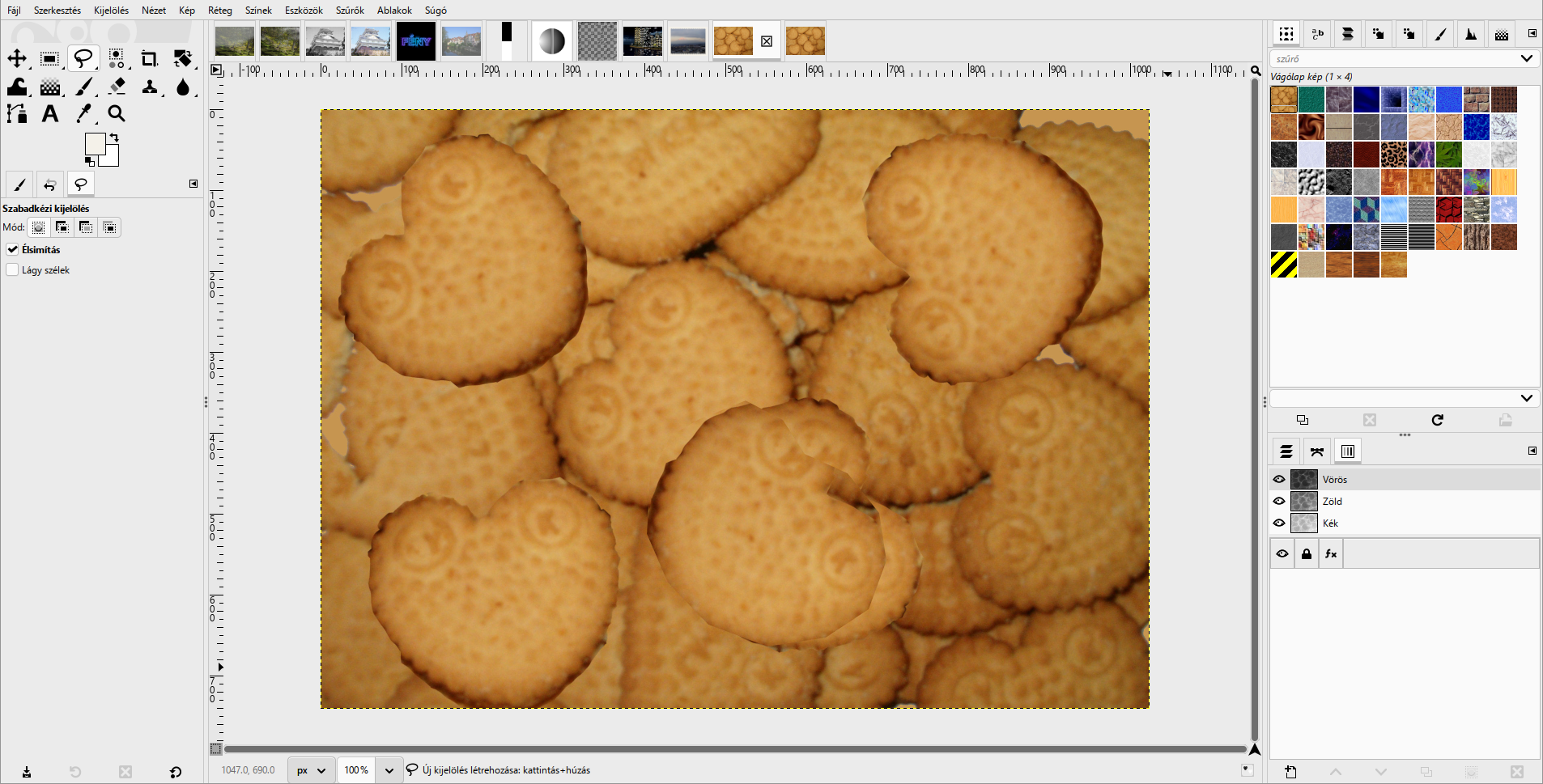1543x784 pixels.
Task: Select the Color Picker tool
Action: point(84,114)
